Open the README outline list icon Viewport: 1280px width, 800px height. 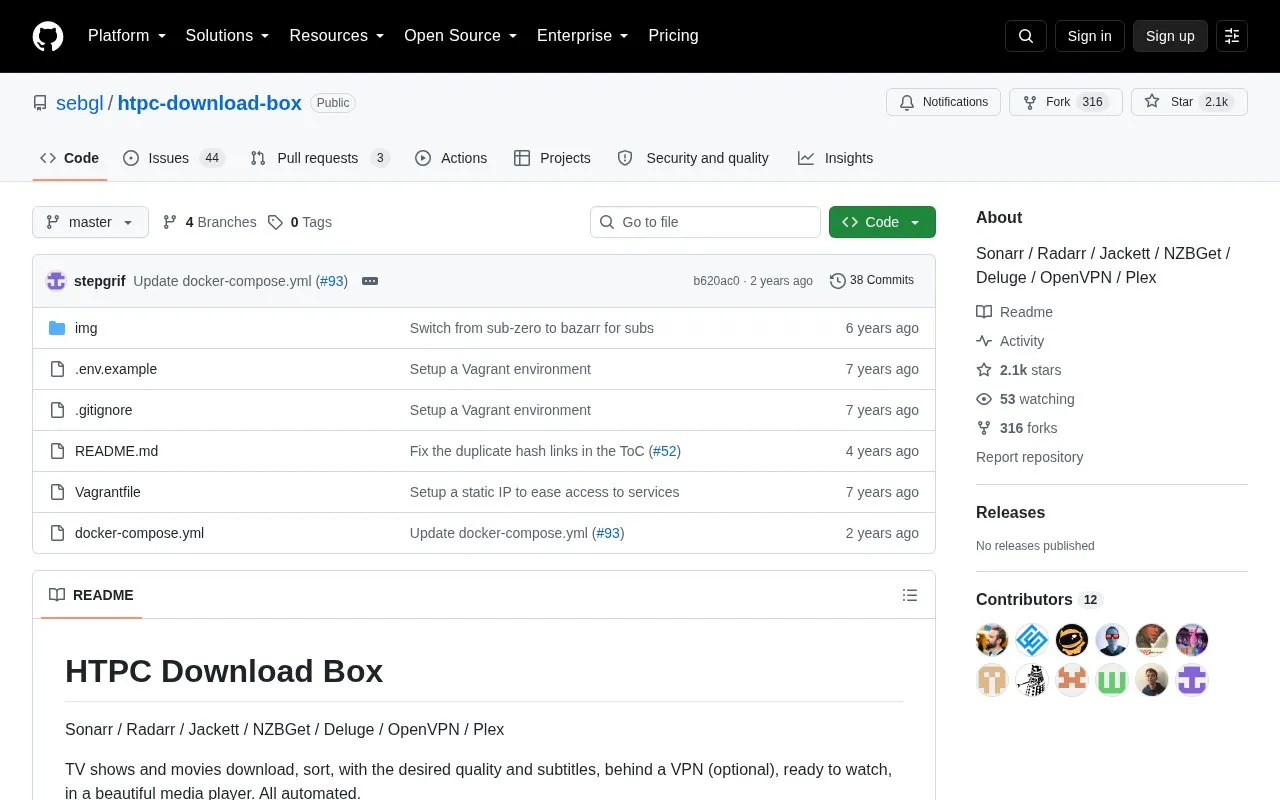(x=910, y=595)
